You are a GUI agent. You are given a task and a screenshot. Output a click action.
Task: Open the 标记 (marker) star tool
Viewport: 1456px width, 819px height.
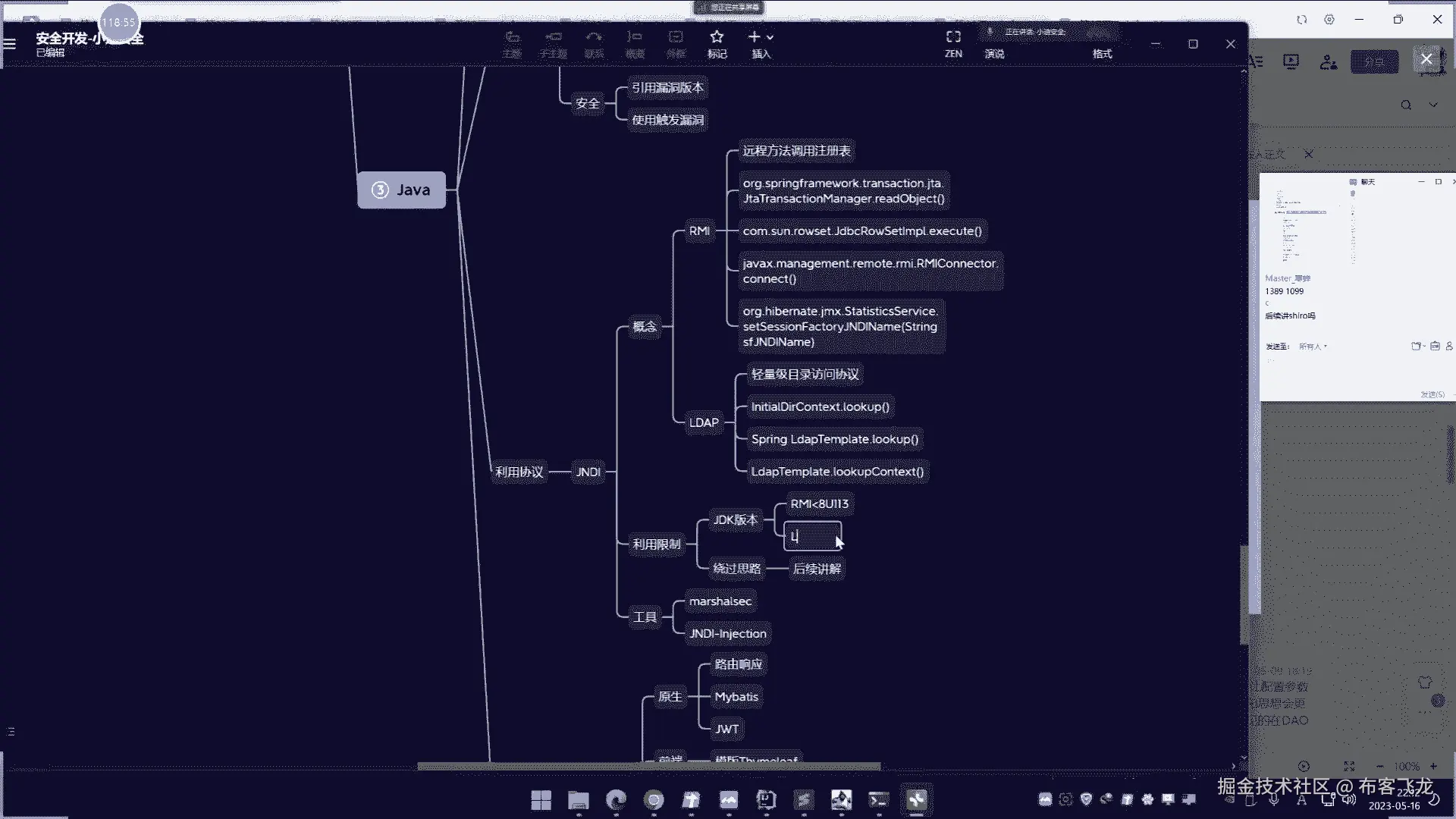pyautogui.click(x=717, y=38)
